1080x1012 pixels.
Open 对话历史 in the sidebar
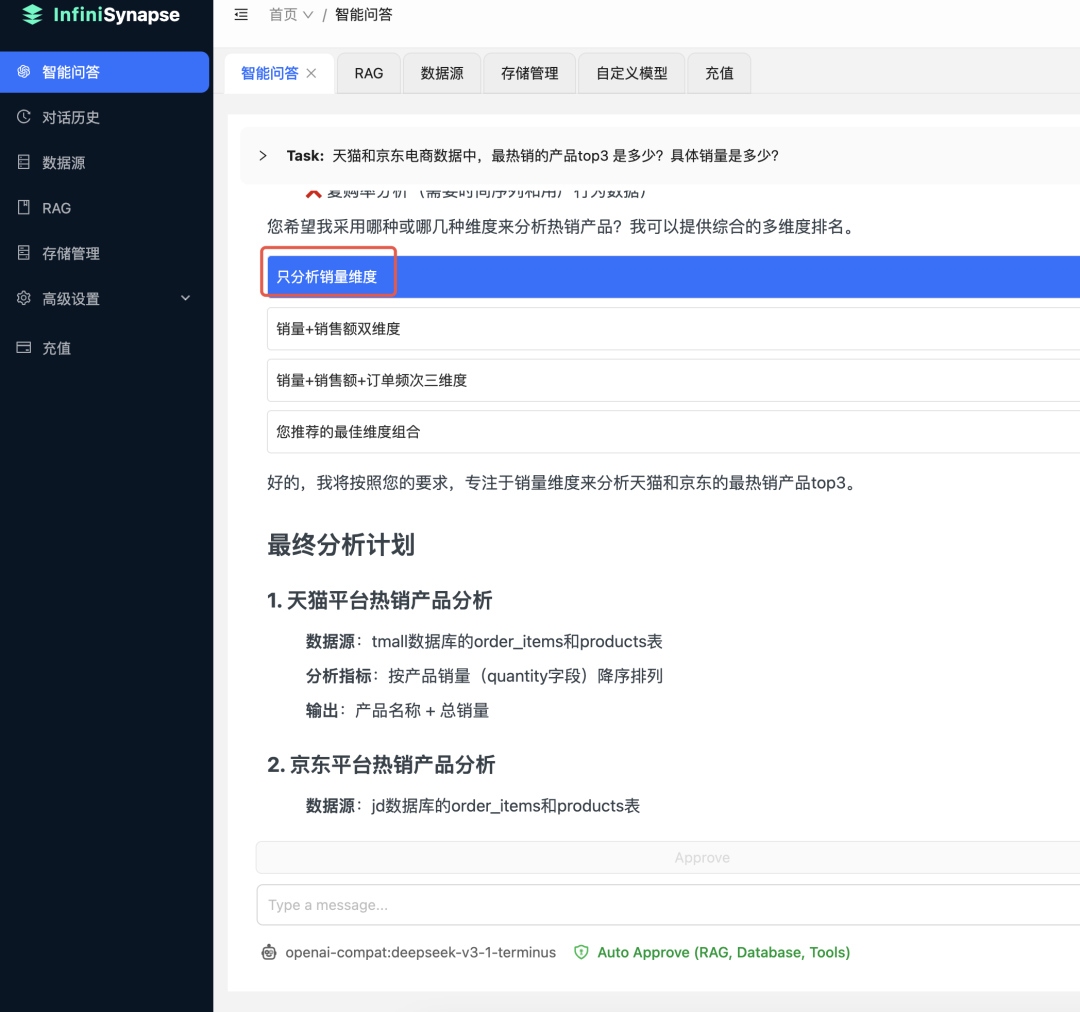[105, 117]
